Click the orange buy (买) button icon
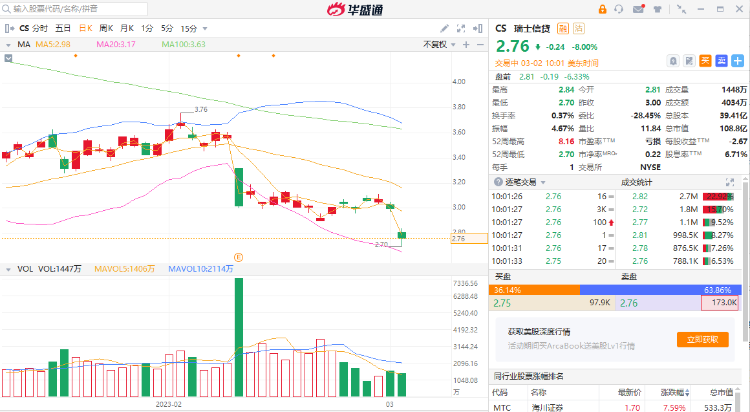 (704, 61)
